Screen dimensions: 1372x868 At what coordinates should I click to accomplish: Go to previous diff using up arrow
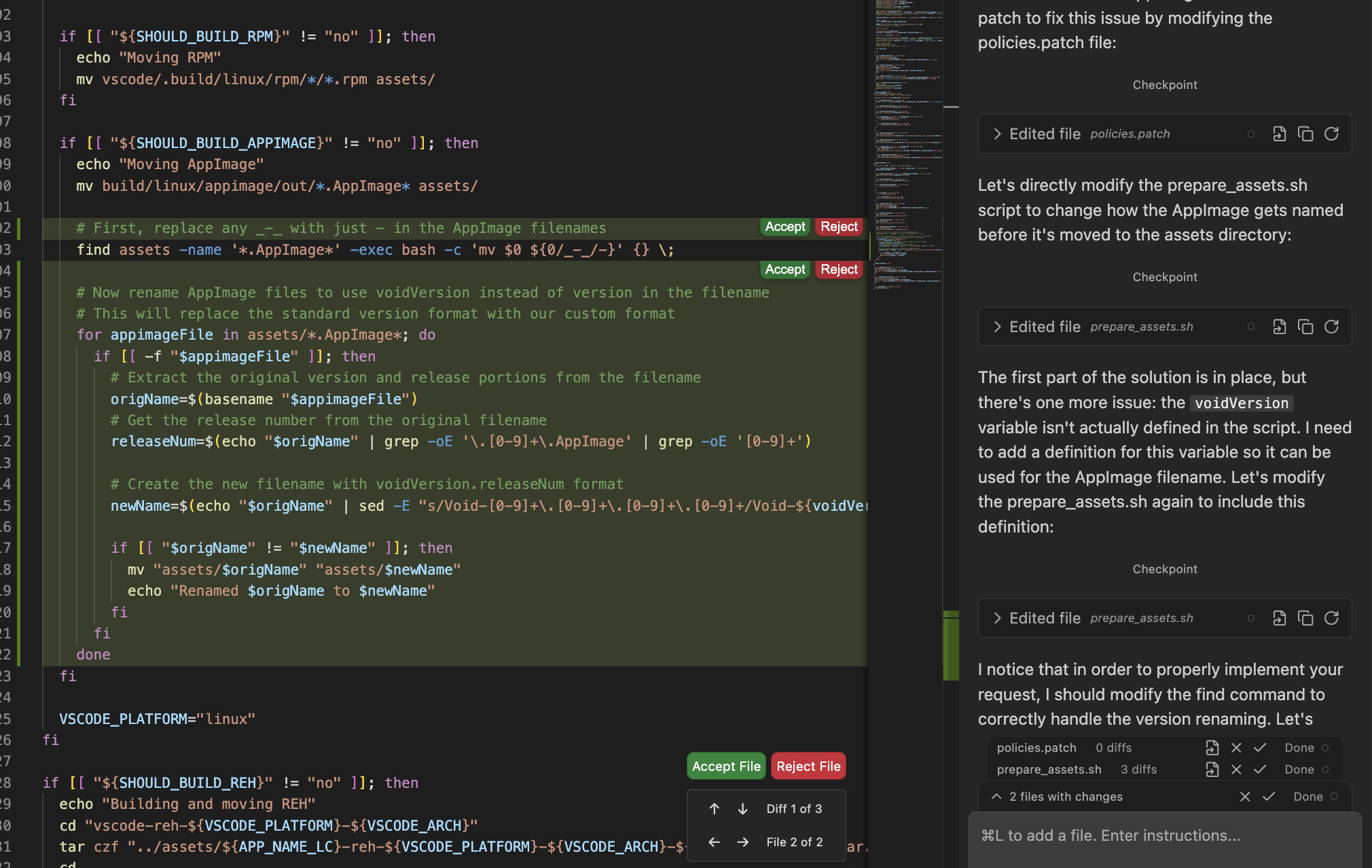tap(714, 808)
